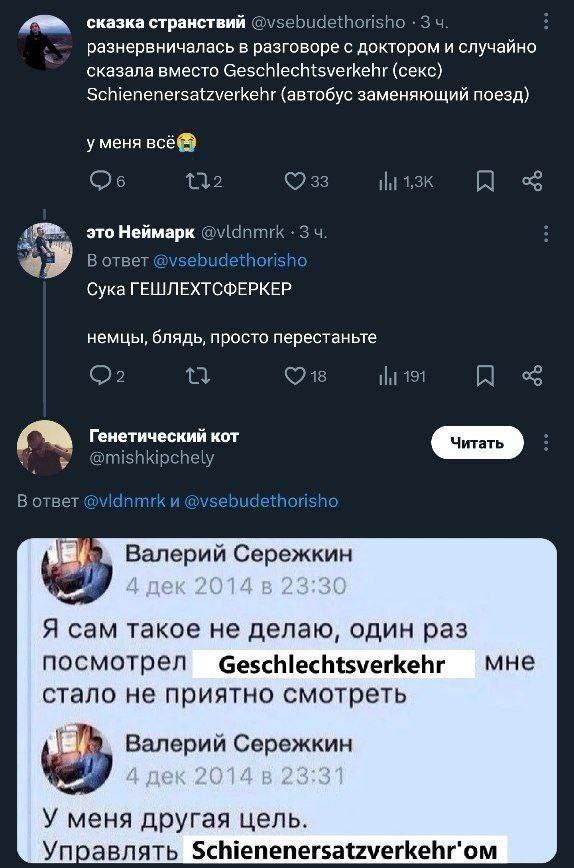Open the attached Валерий Сережкин screenshot image
Screen dimensions: 574x868
[x=287, y=700]
